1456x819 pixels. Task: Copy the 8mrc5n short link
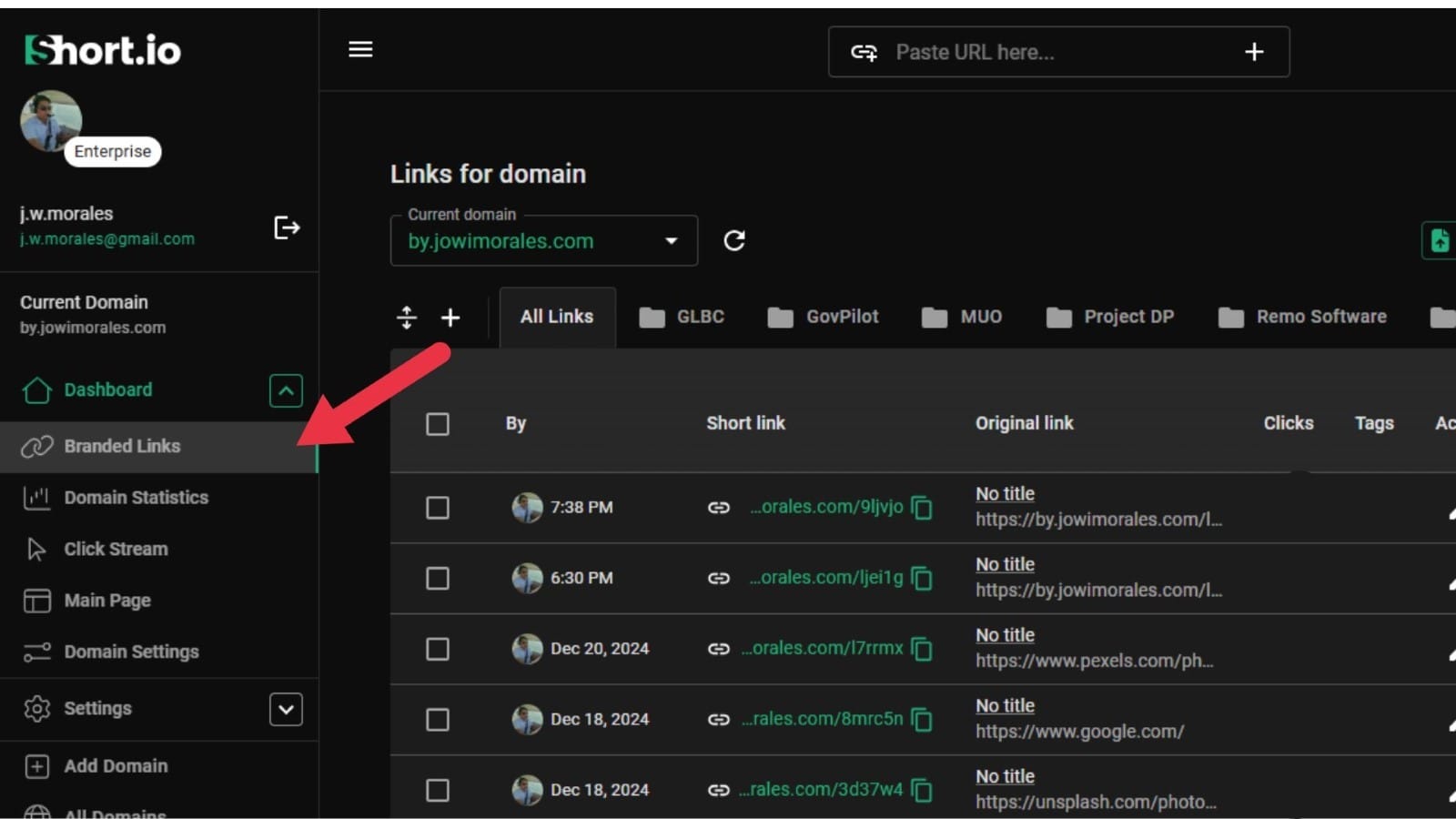(x=922, y=720)
